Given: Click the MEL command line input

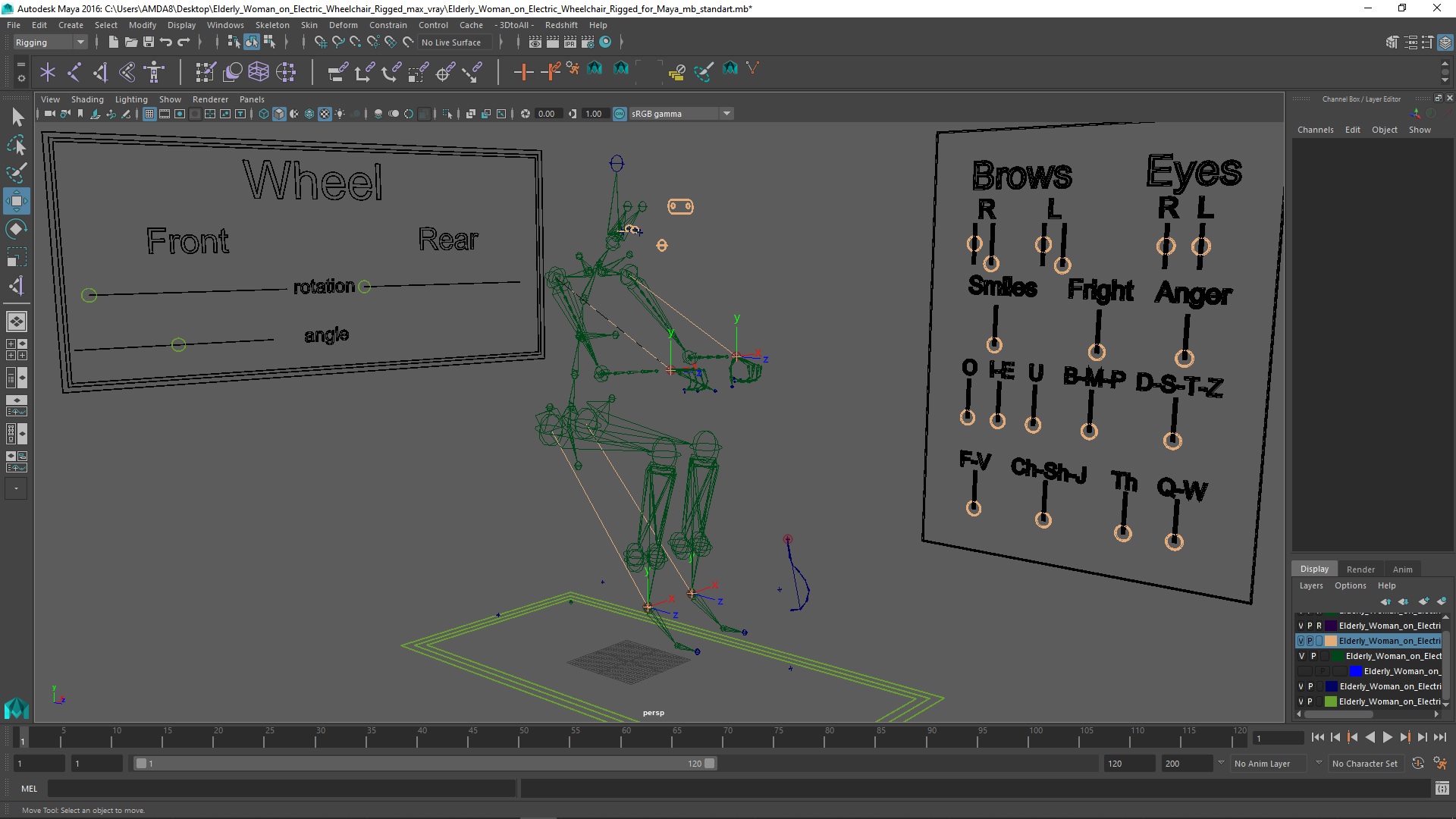Looking at the screenshot, I should 282,789.
